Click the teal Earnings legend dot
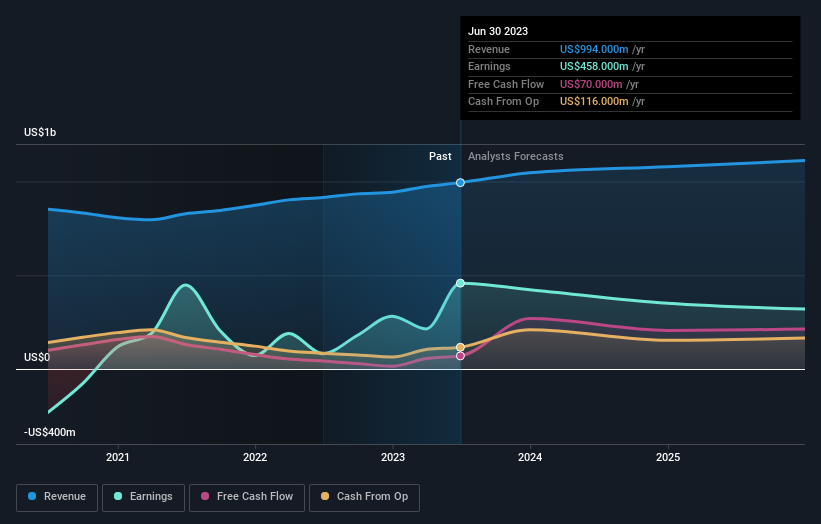The height and width of the screenshot is (524, 821). [x=118, y=496]
